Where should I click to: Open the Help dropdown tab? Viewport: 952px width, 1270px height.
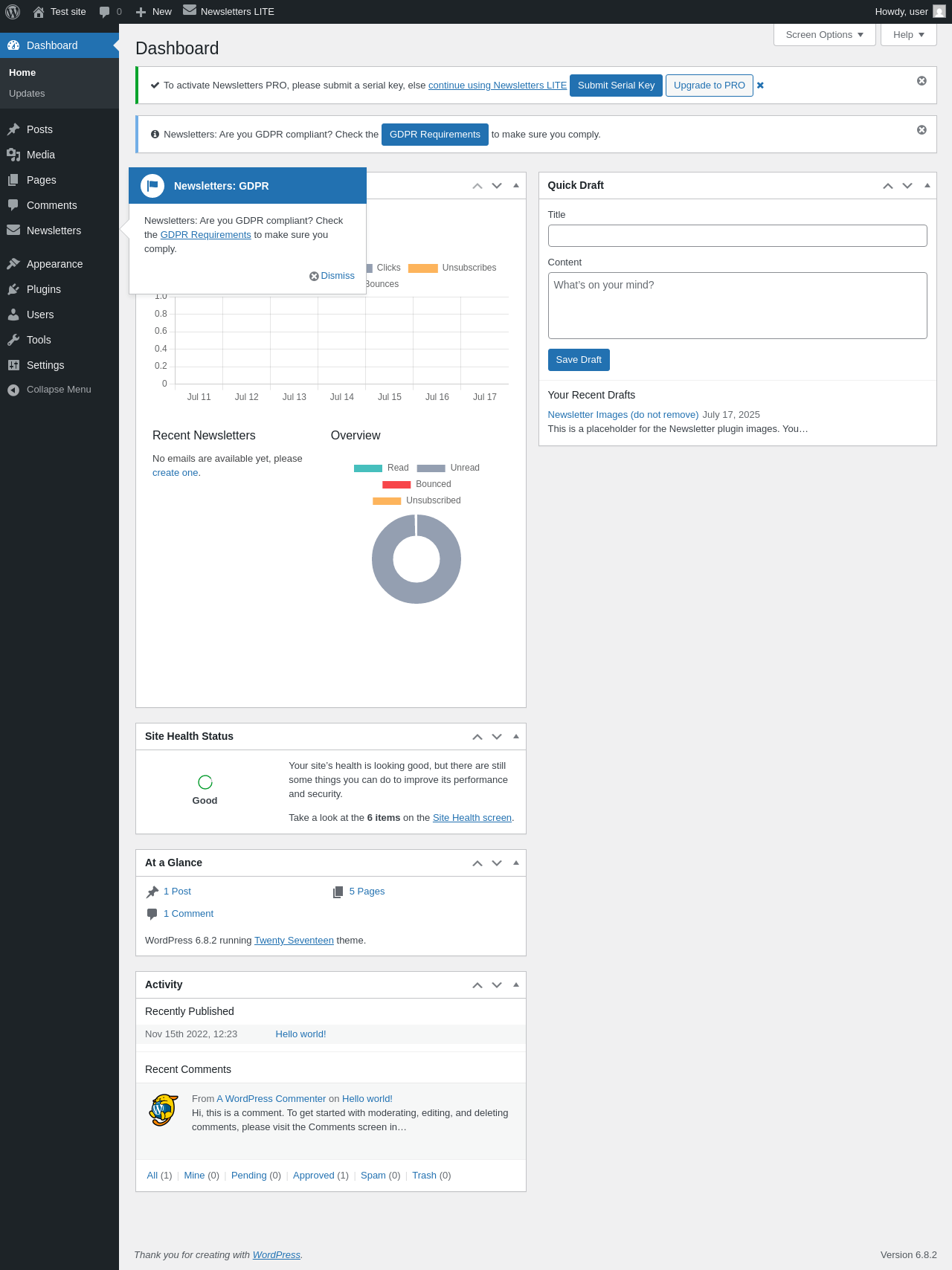click(909, 35)
